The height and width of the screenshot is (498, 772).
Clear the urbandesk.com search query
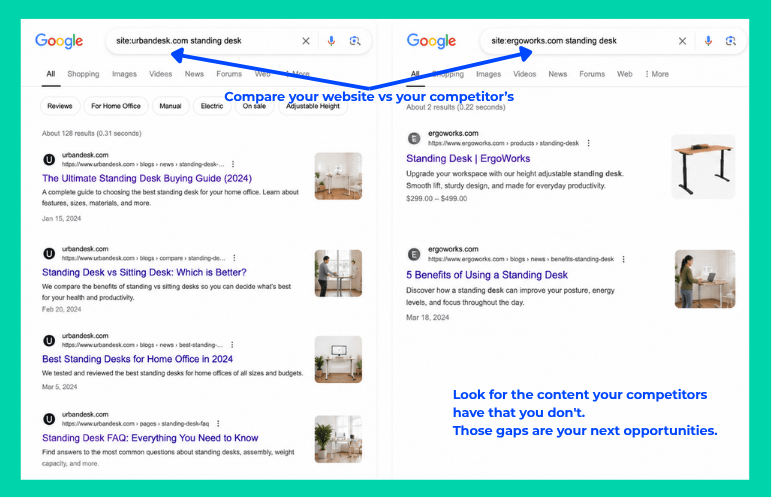coord(306,41)
